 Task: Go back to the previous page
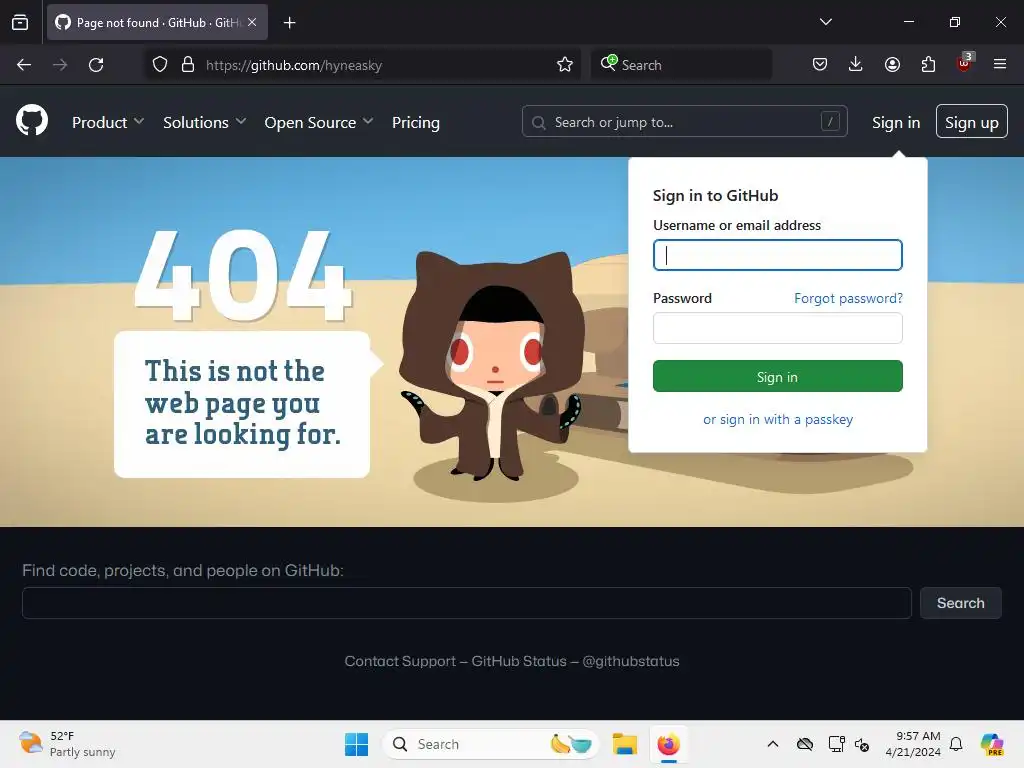(x=24, y=65)
